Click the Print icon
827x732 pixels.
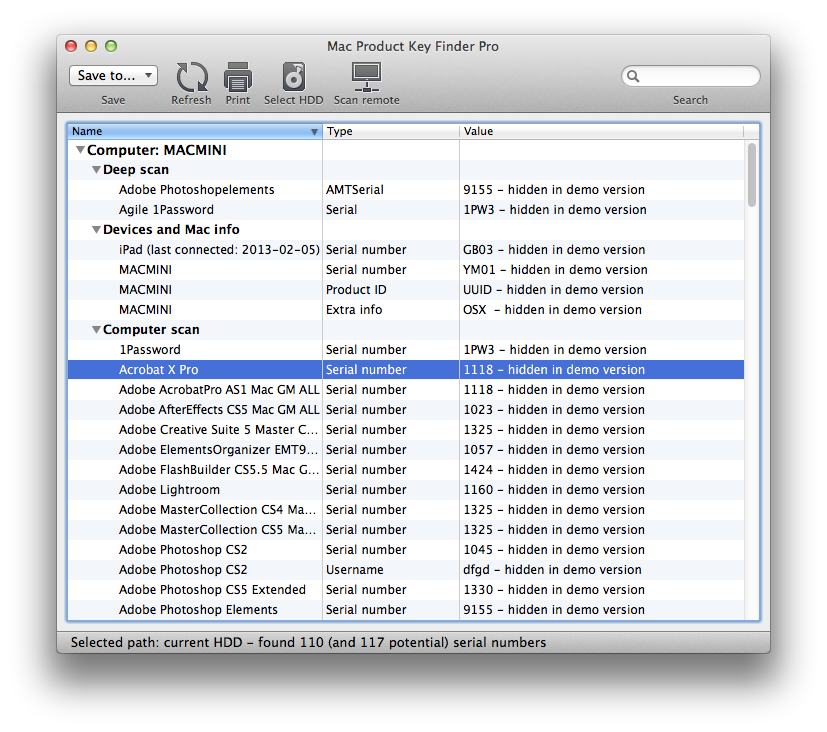coord(238,77)
